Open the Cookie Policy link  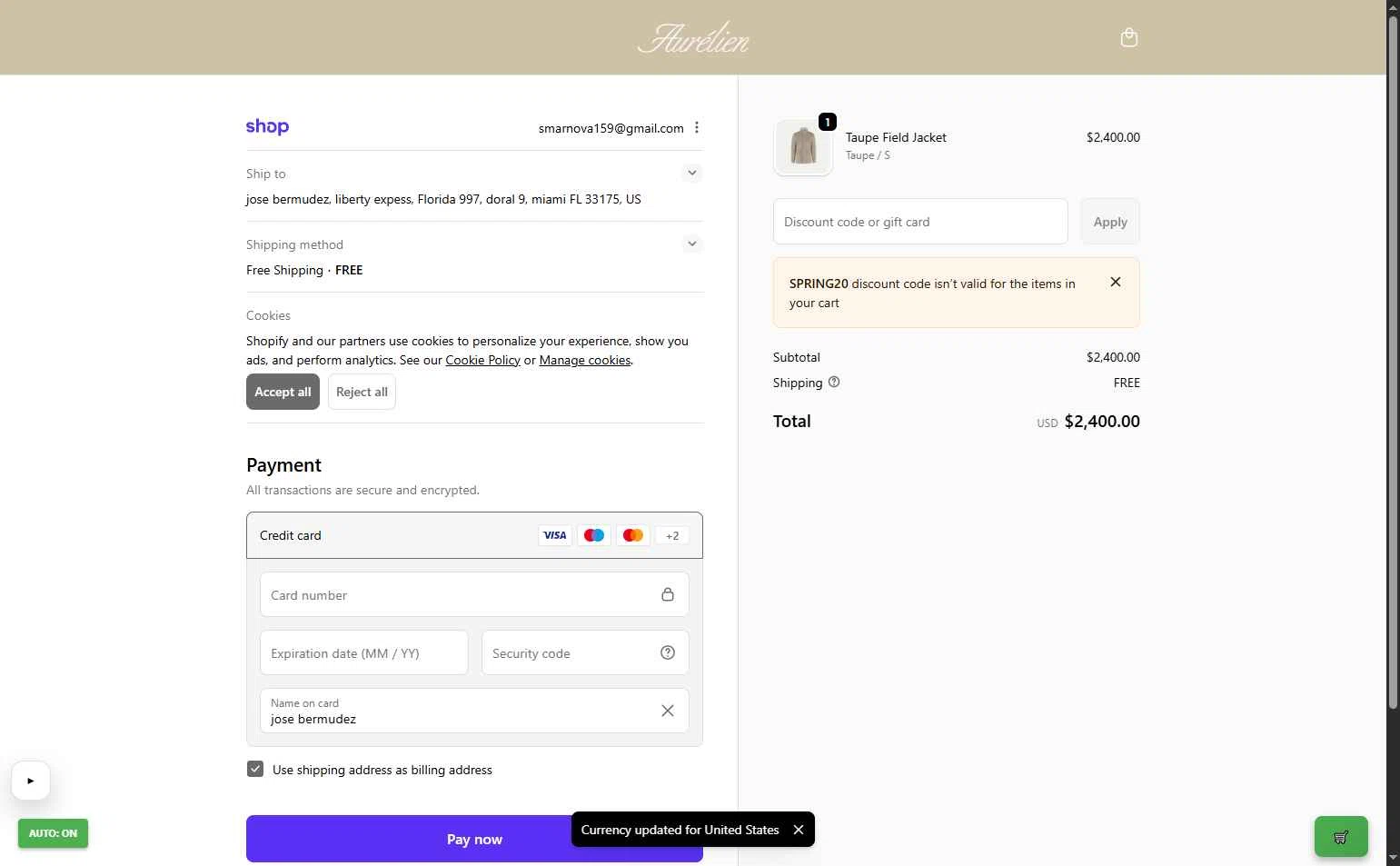click(482, 360)
